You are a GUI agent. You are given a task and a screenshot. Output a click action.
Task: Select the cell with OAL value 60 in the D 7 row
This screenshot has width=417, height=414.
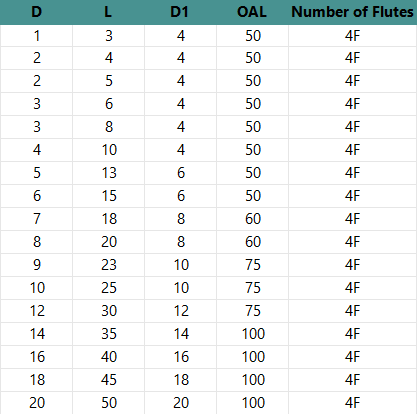(x=252, y=219)
